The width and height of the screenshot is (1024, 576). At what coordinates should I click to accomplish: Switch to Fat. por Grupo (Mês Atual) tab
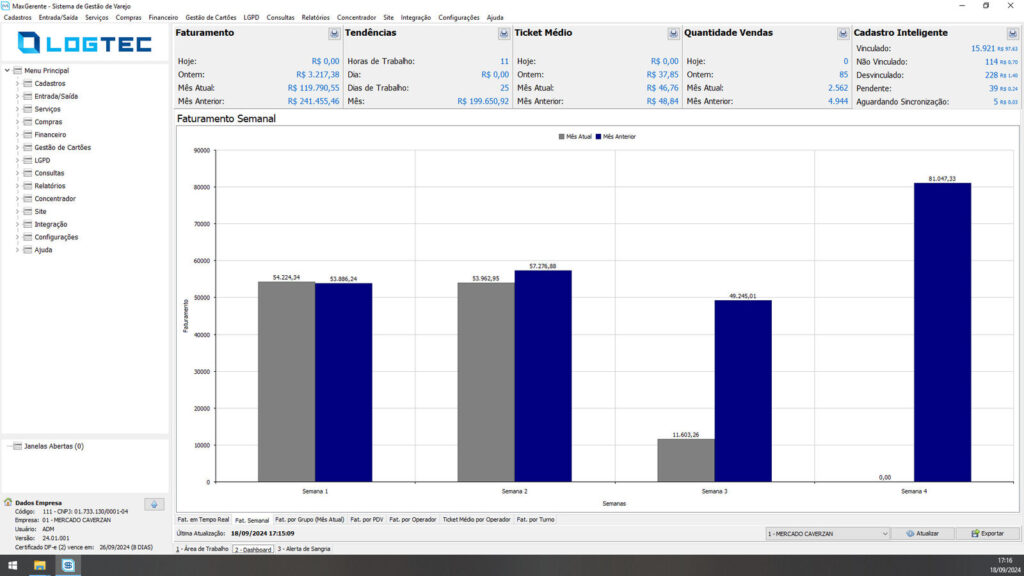310,520
